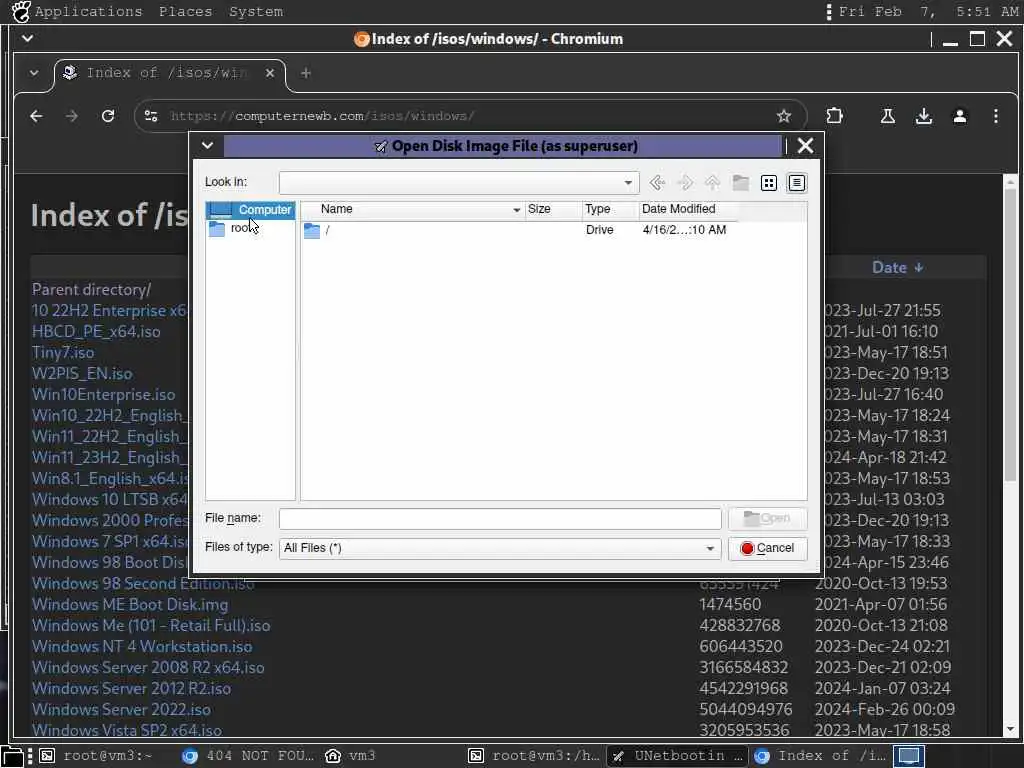Open new tab with plus icon
1024x768 pixels.
[306, 73]
